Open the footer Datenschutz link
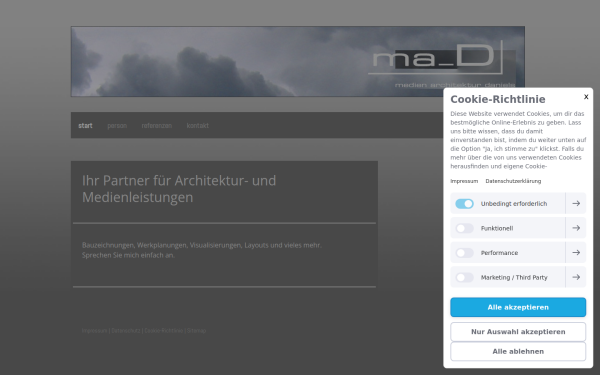 [126, 331]
